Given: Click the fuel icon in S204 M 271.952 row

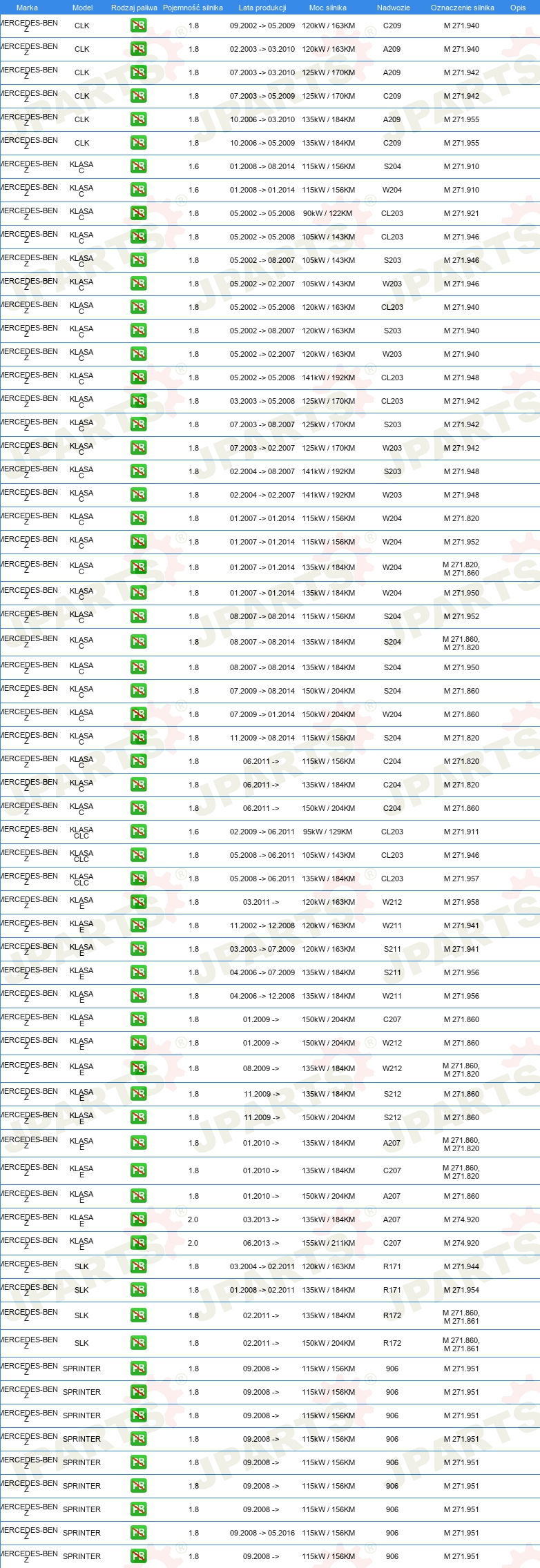Looking at the screenshot, I should click(x=138, y=617).
